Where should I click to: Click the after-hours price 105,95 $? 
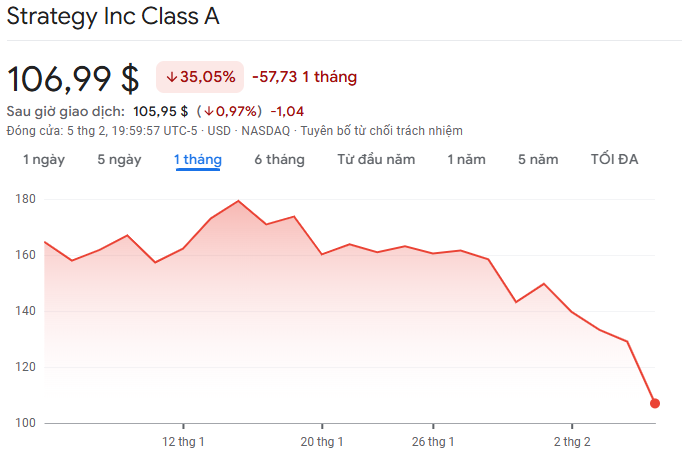(160, 111)
